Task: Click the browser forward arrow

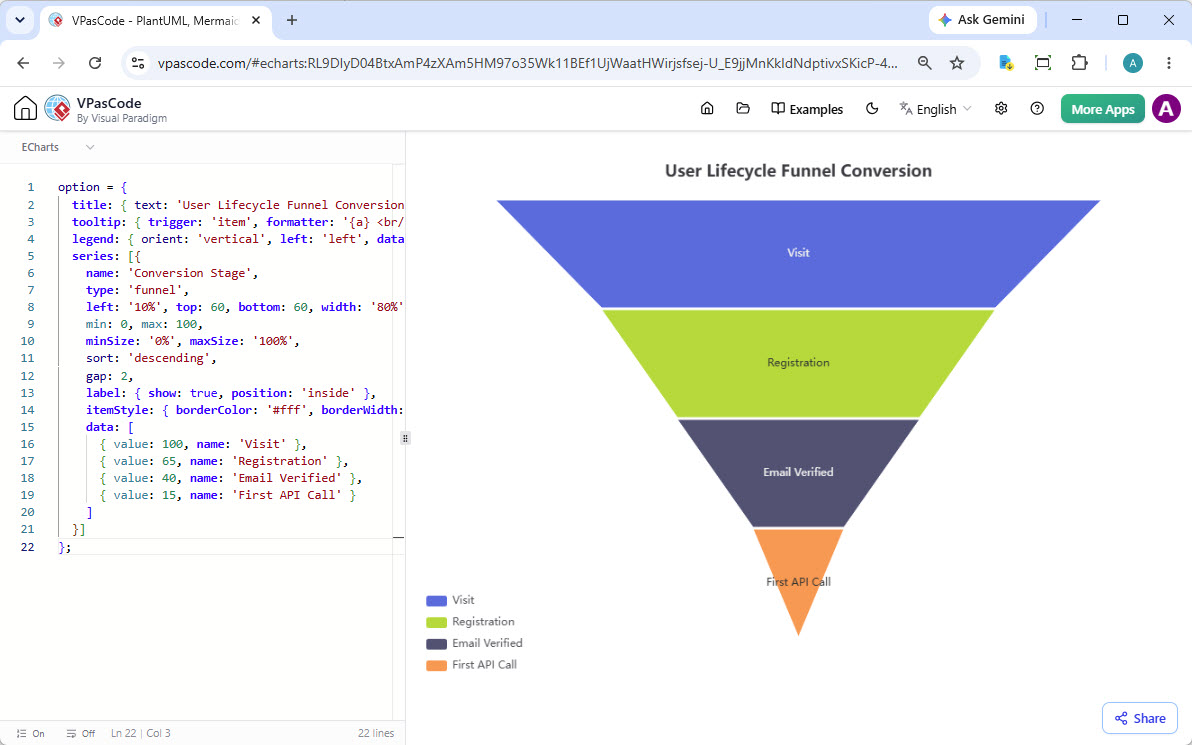Action: (59, 63)
